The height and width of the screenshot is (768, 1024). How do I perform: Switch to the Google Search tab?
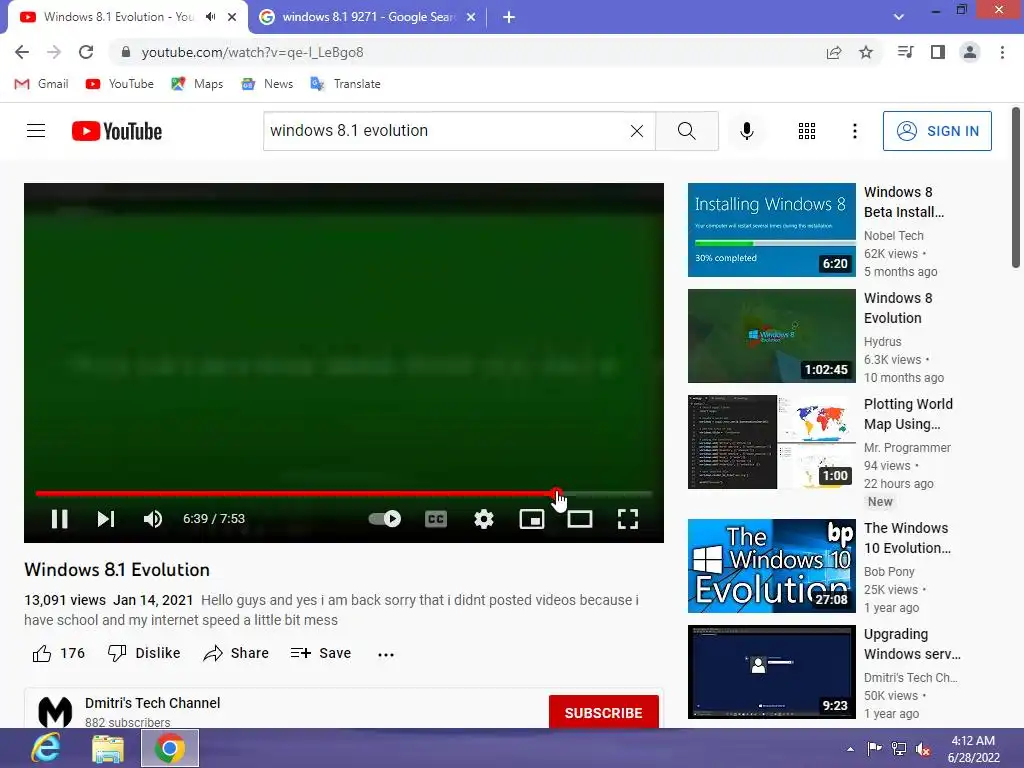pyautogui.click(x=366, y=17)
